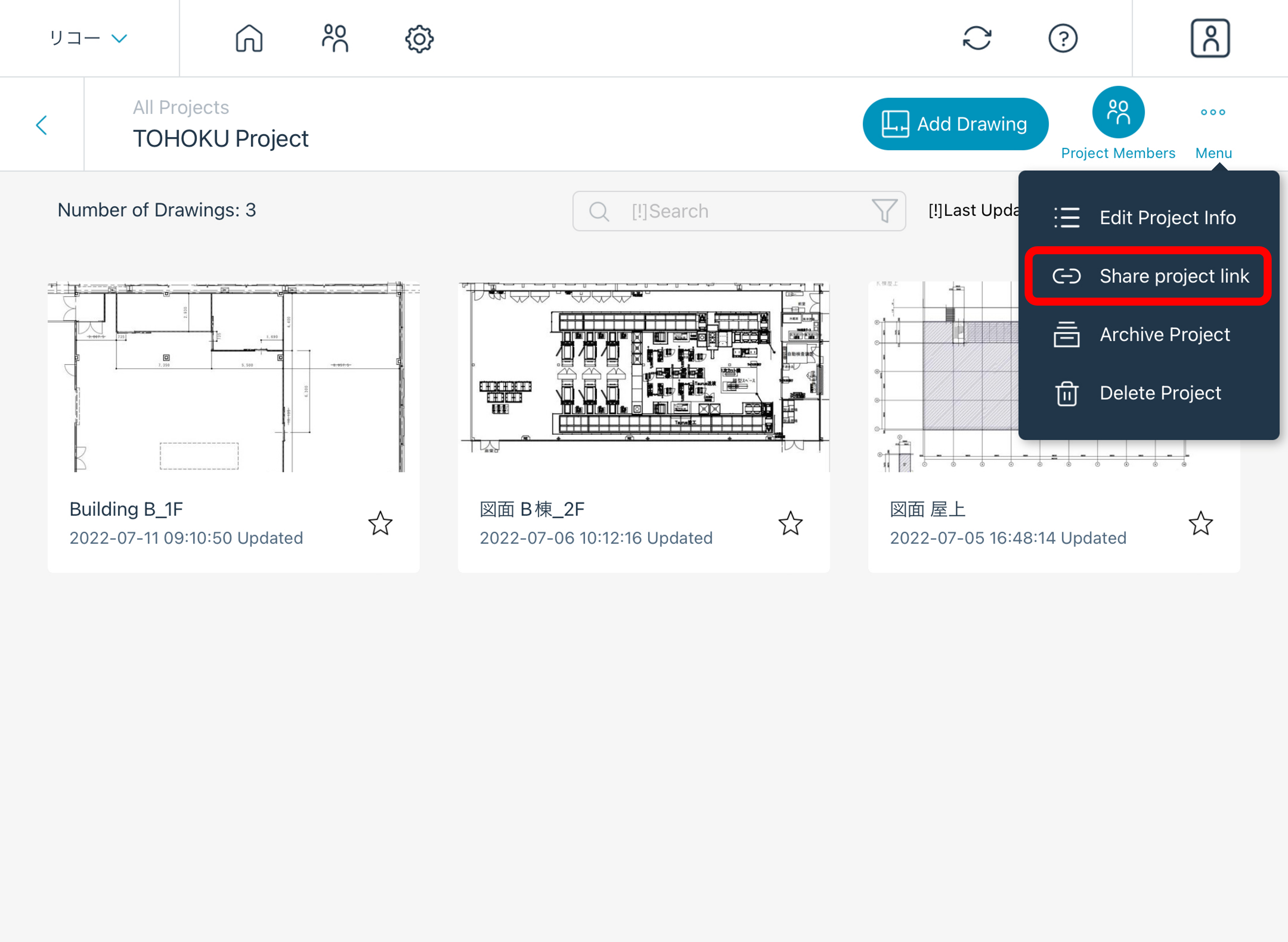Favorite the 図面 B棟_2F drawing star

790,523
